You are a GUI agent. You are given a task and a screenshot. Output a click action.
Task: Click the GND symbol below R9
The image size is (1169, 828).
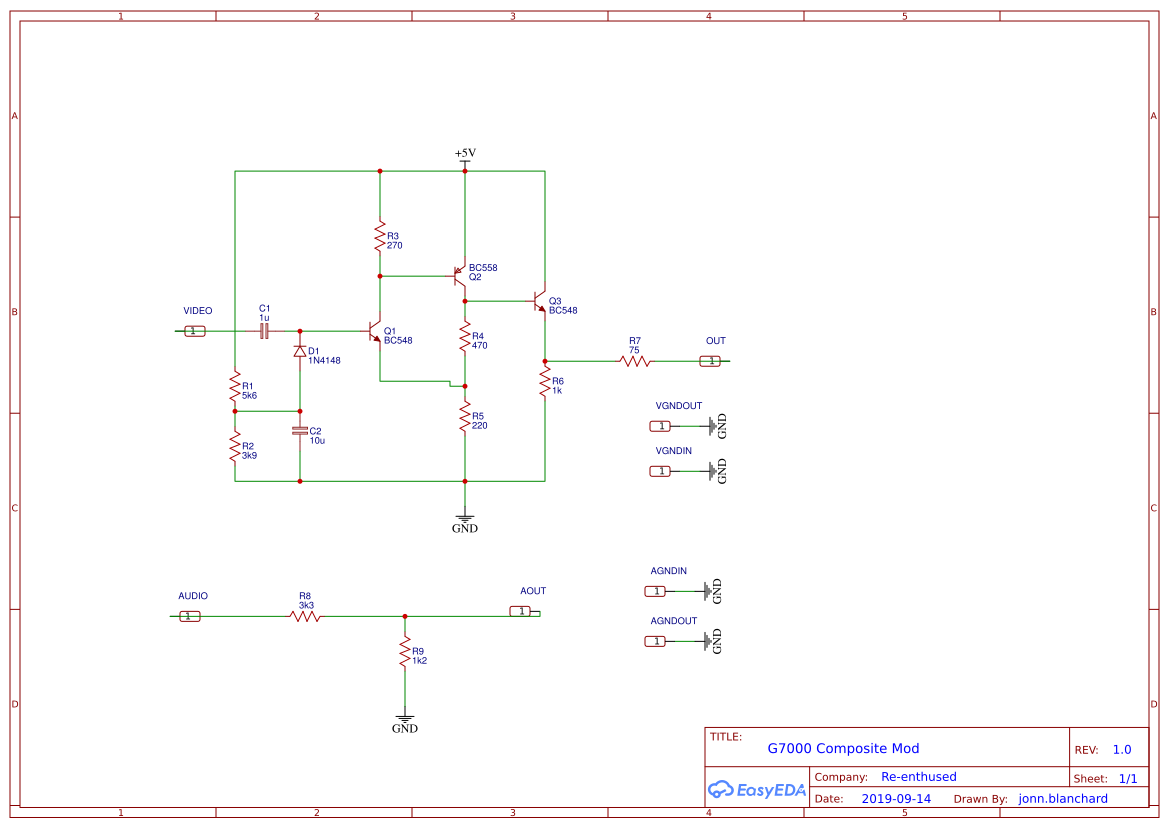[x=405, y=717]
